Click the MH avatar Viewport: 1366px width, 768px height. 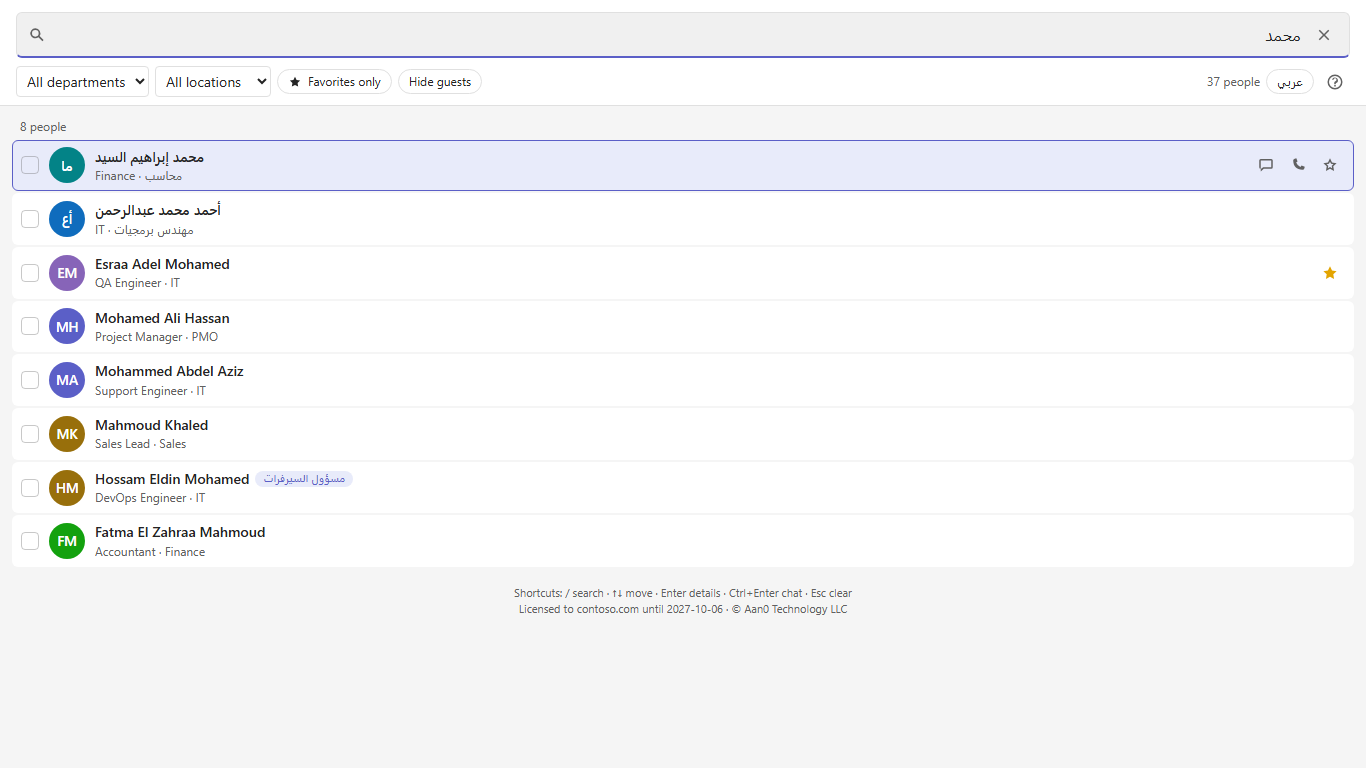click(67, 326)
